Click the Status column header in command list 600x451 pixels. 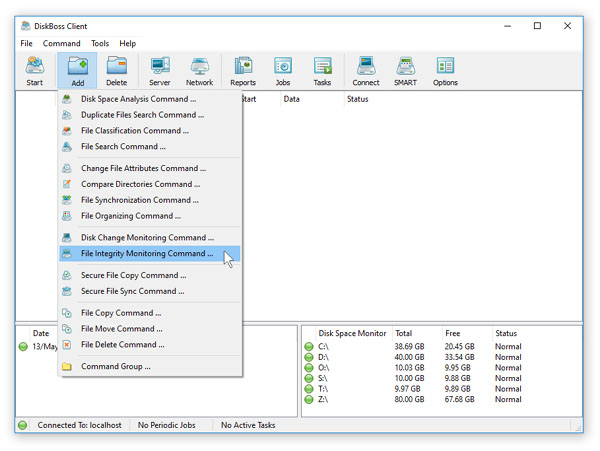[x=357, y=99]
